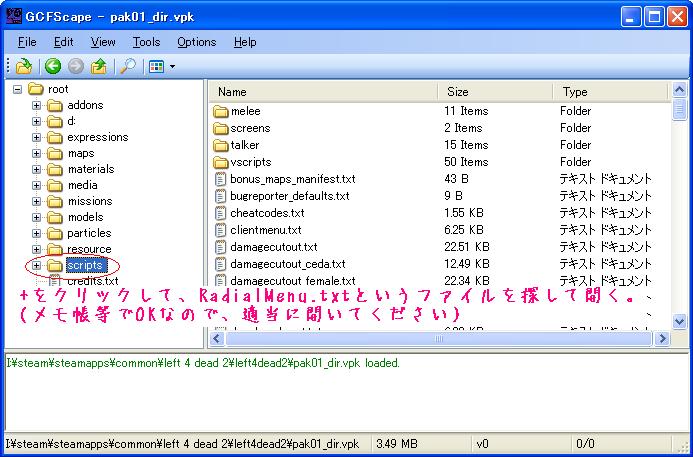Image resolution: width=693 pixels, height=457 pixels.
Task: Click the vertical scrollbar thumb
Action: pyautogui.click(x=679, y=109)
